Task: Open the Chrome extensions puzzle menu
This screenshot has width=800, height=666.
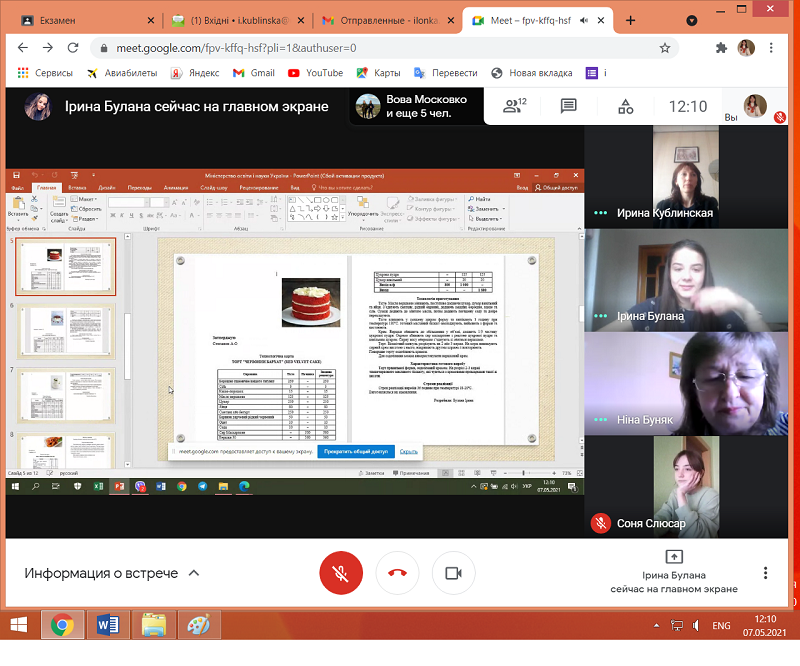Action: coord(721,48)
